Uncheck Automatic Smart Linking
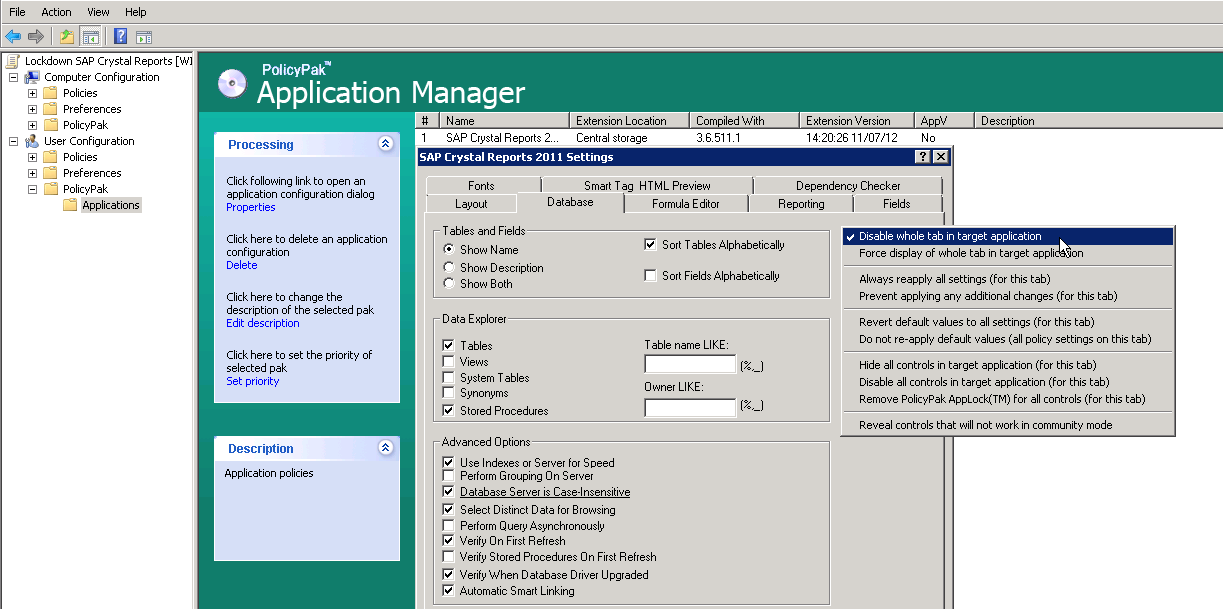Image resolution: width=1223 pixels, height=609 pixels. click(x=449, y=591)
